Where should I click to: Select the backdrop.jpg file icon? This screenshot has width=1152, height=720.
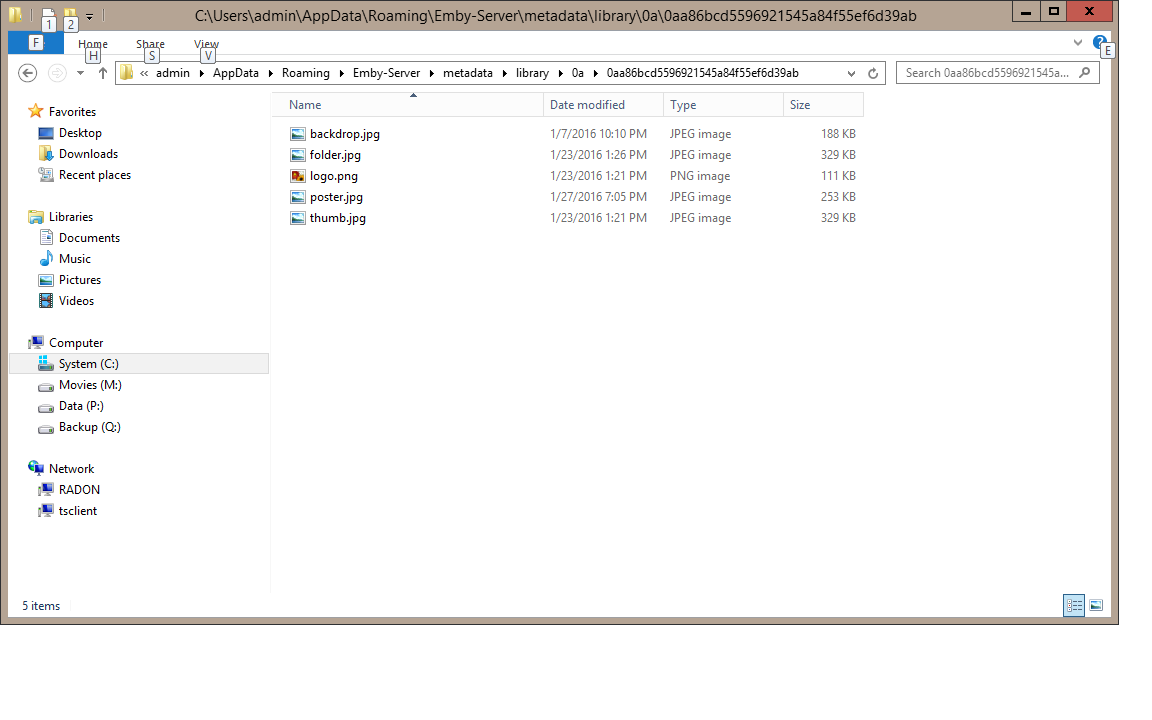pyautogui.click(x=298, y=134)
